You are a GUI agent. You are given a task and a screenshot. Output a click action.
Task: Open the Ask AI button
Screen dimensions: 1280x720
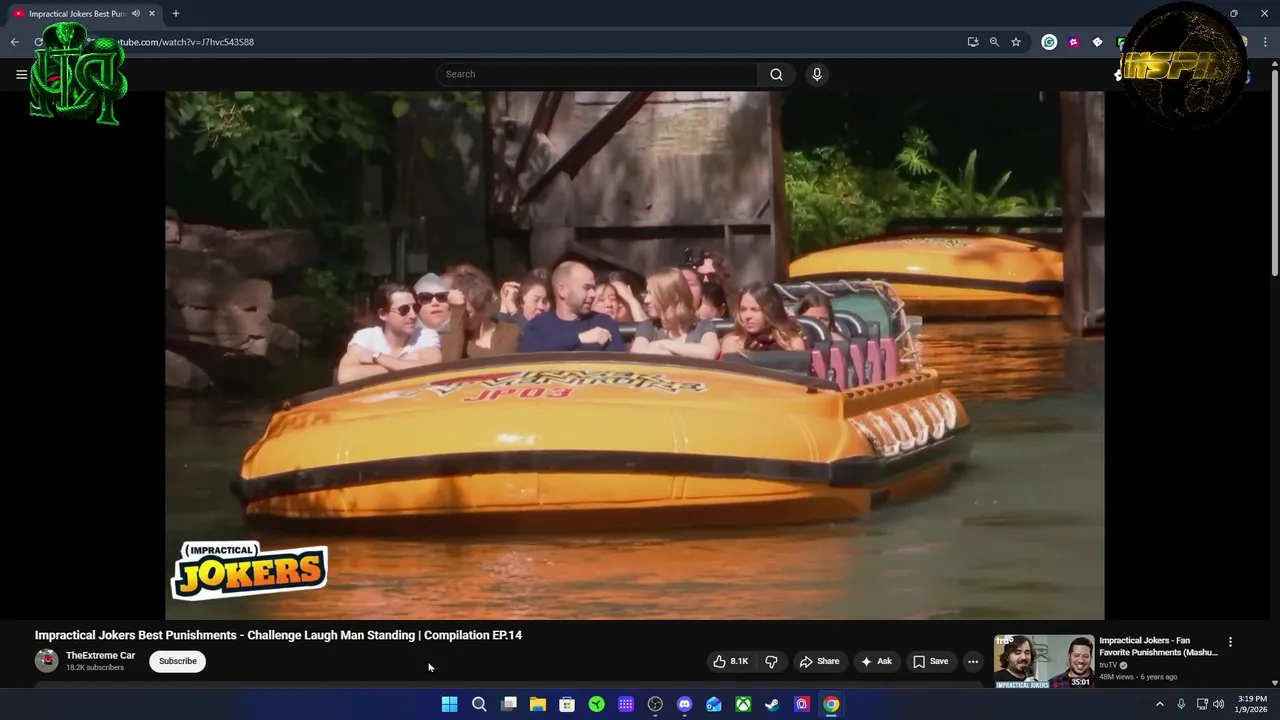tap(876, 661)
